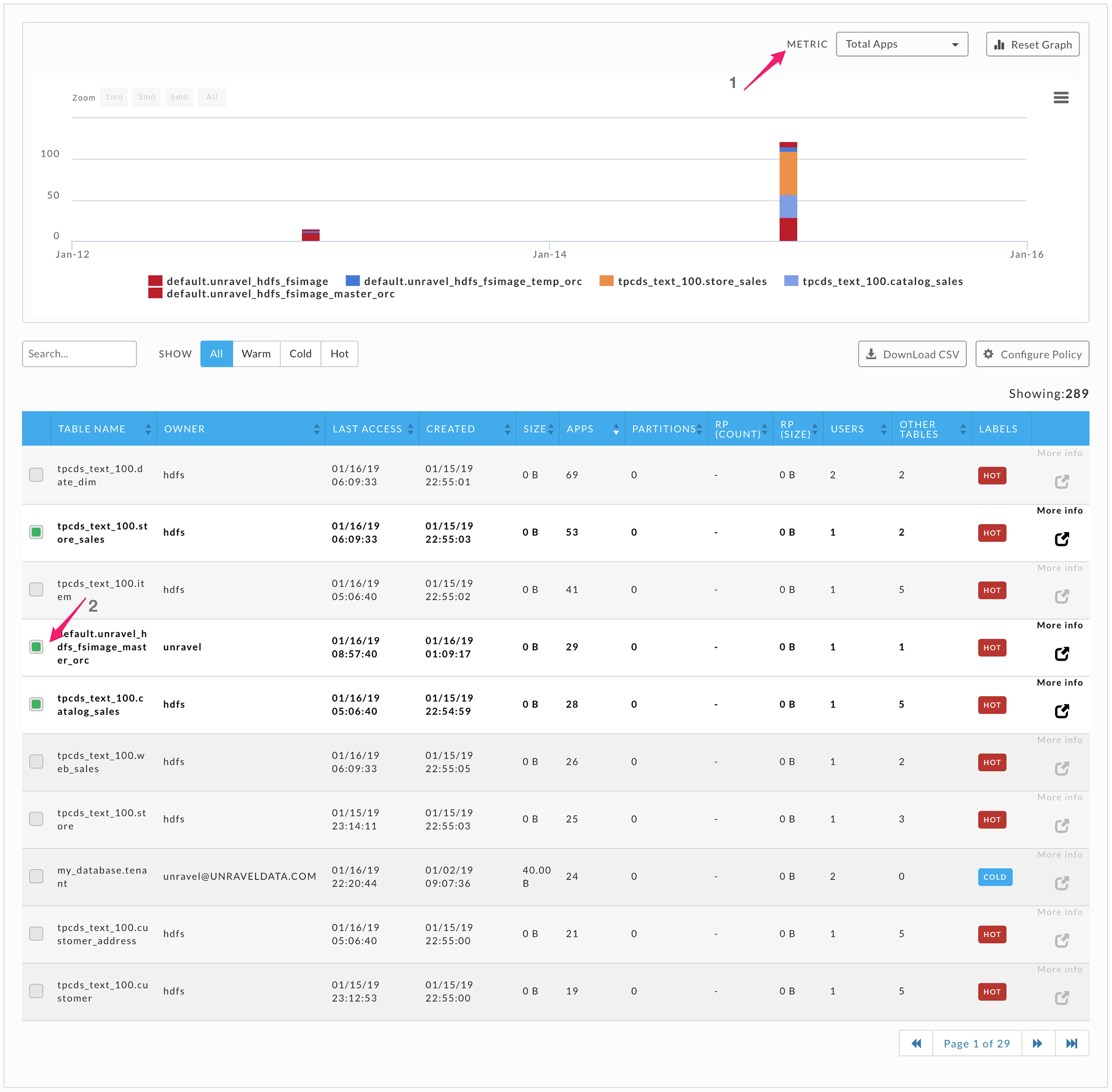Open More info for tpcds_text_100.web_sales

1062,769
